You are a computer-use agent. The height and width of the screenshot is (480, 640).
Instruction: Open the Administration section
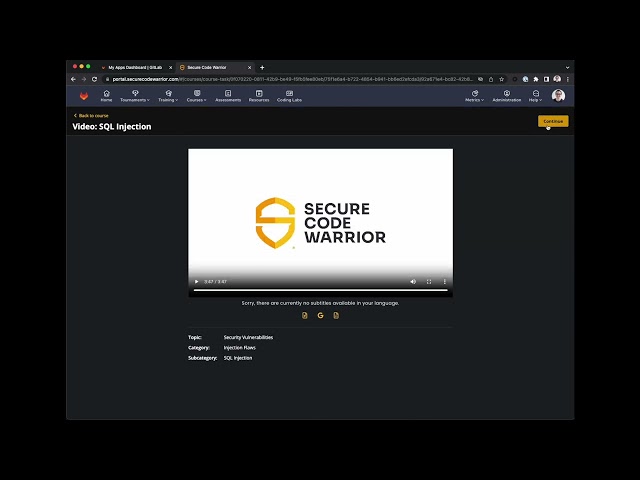[x=507, y=96]
